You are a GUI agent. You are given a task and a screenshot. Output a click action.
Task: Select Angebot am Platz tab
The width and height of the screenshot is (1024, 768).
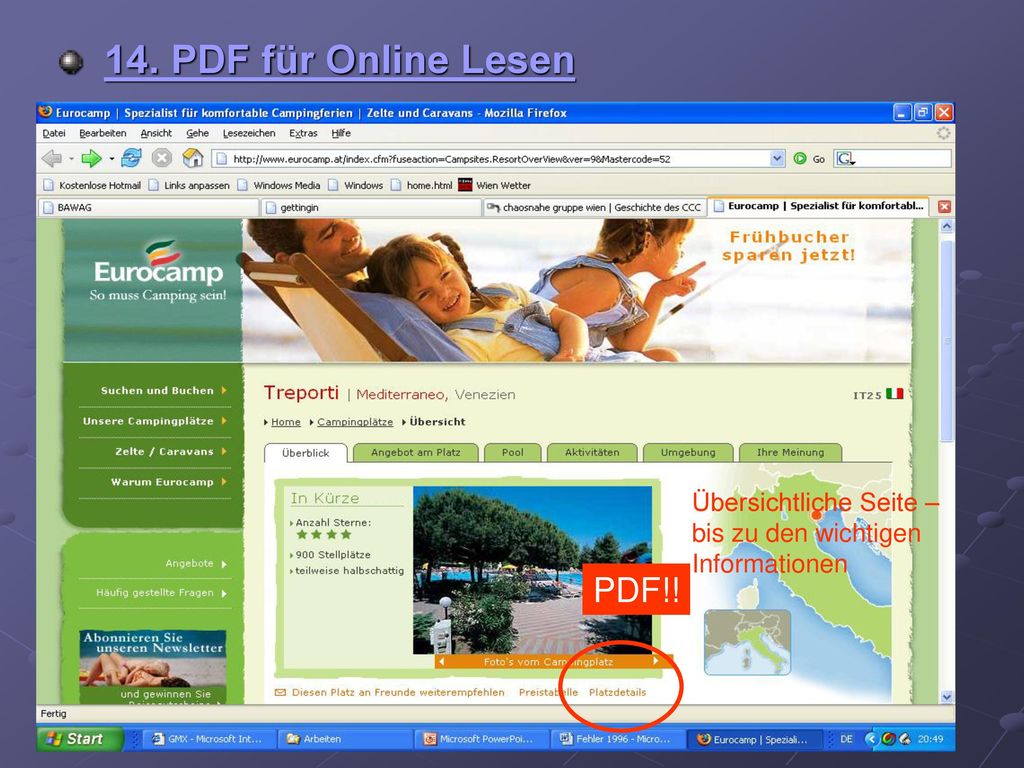(x=415, y=452)
